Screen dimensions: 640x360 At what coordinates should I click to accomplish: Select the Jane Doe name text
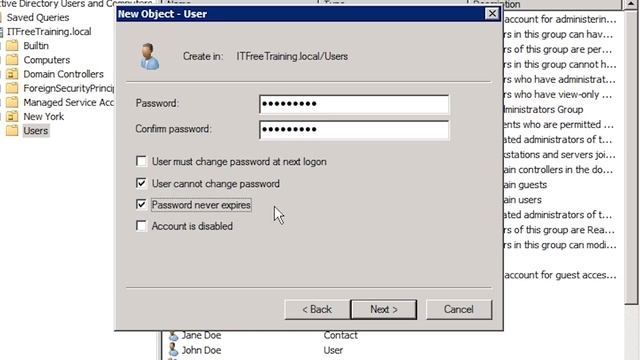coord(201,336)
